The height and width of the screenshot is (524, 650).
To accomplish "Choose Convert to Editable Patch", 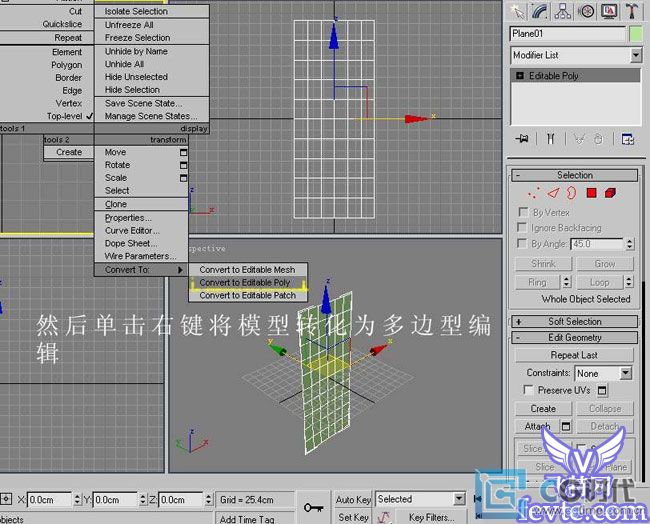I will 247,295.
